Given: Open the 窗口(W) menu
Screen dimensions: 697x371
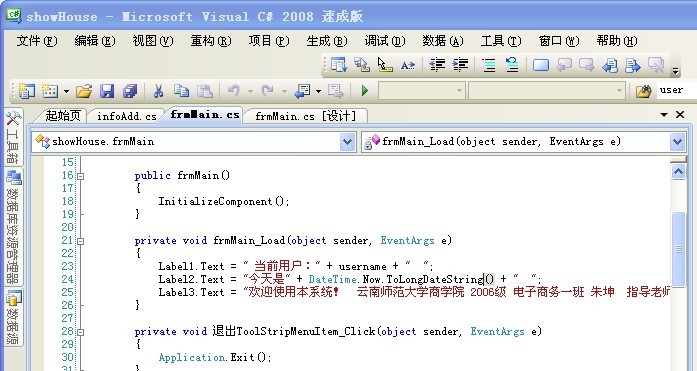Looking at the screenshot, I should (x=559, y=41).
